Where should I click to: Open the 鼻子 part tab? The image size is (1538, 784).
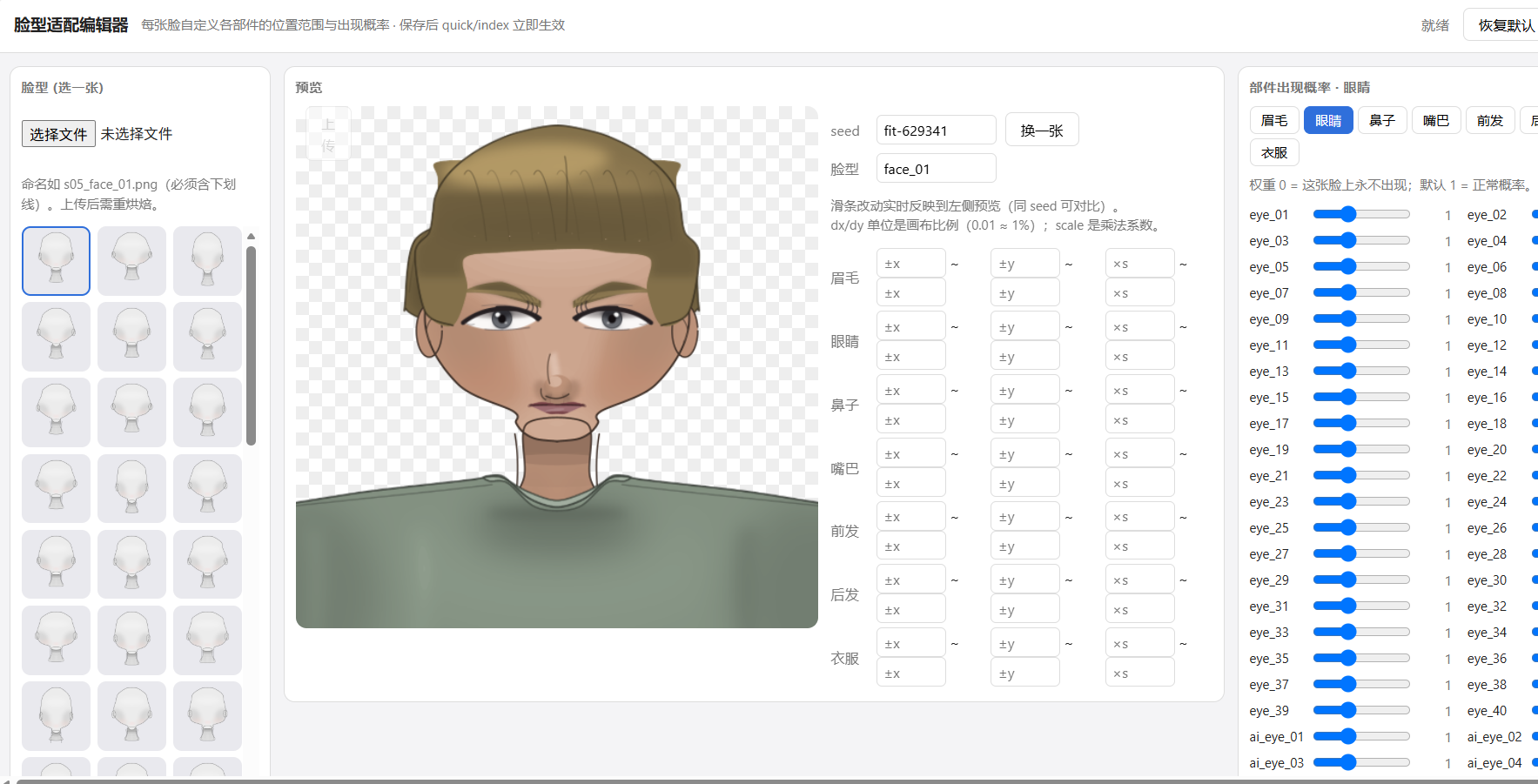(x=1382, y=120)
